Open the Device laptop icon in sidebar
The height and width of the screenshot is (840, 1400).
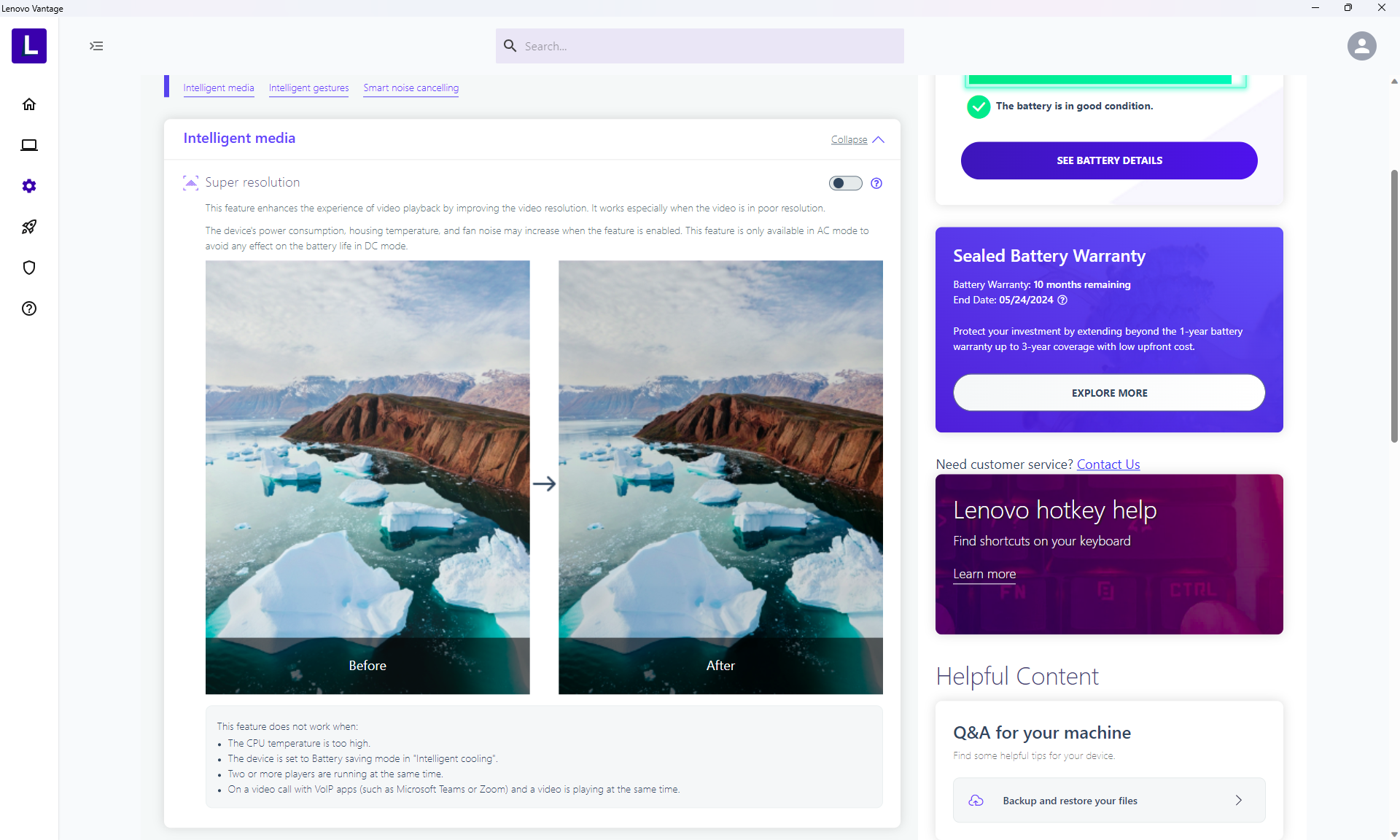coord(29,145)
